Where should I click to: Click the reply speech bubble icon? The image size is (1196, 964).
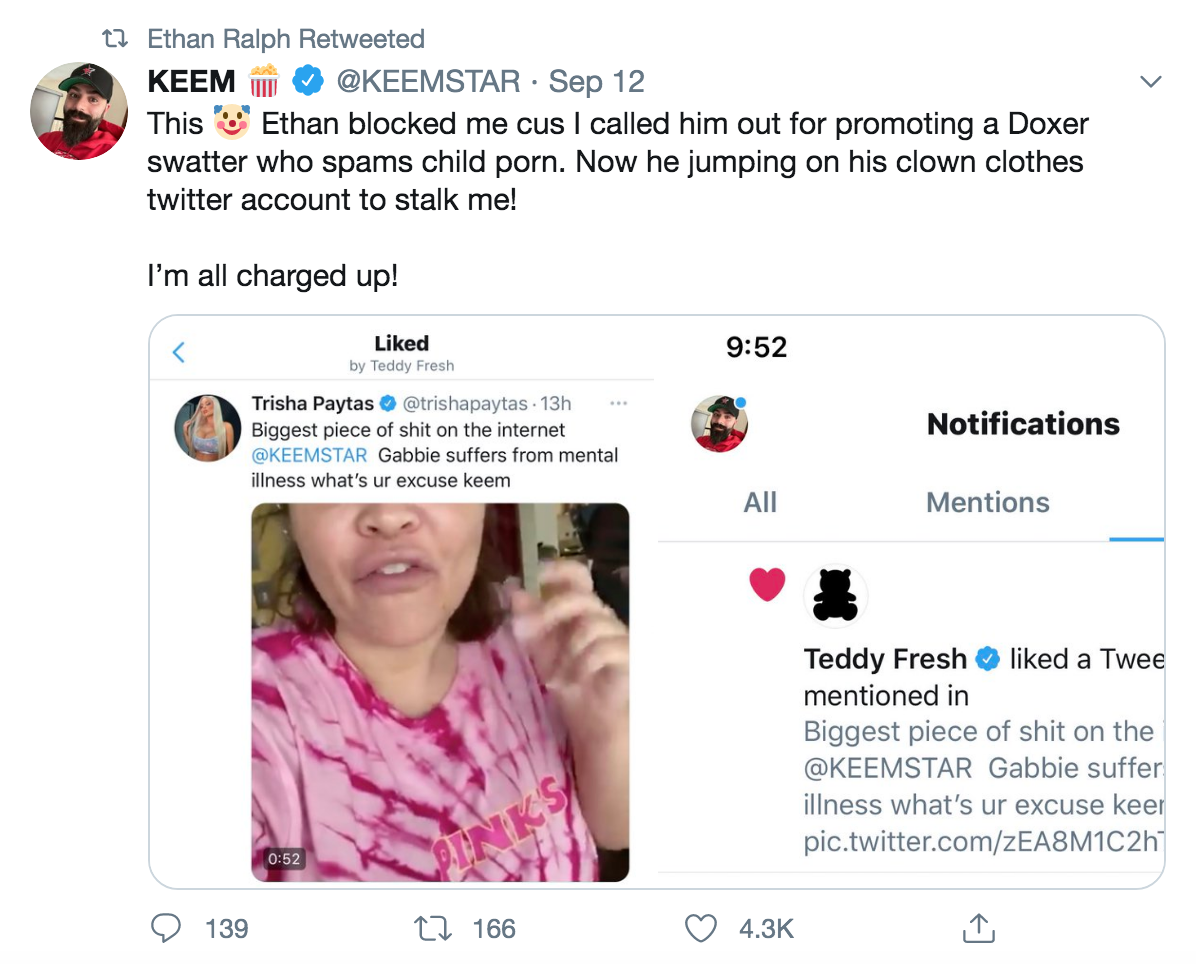[x=166, y=928]
